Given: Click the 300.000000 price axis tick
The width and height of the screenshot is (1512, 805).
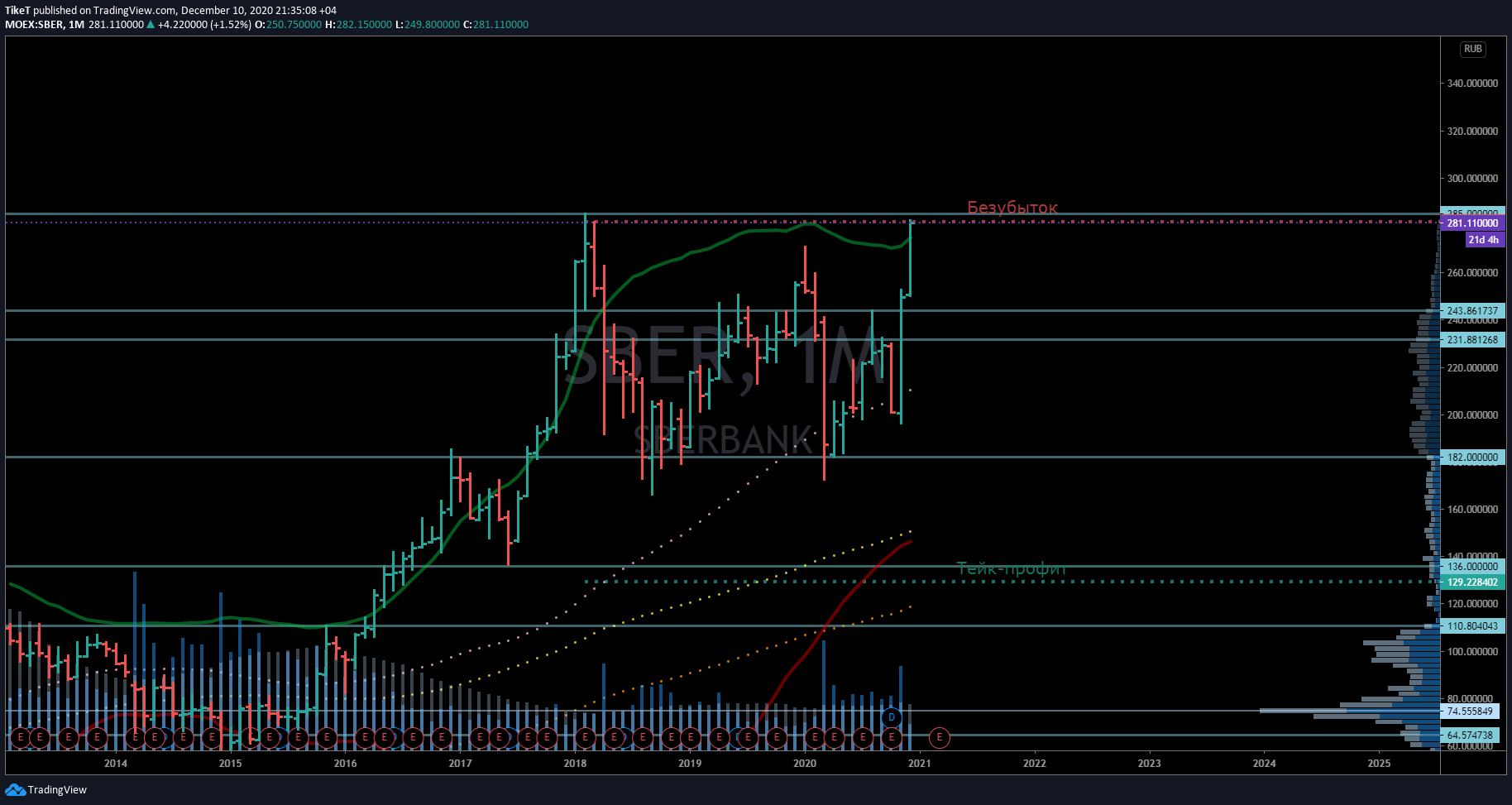Looking at the screenshot, I should point(1472,179).
